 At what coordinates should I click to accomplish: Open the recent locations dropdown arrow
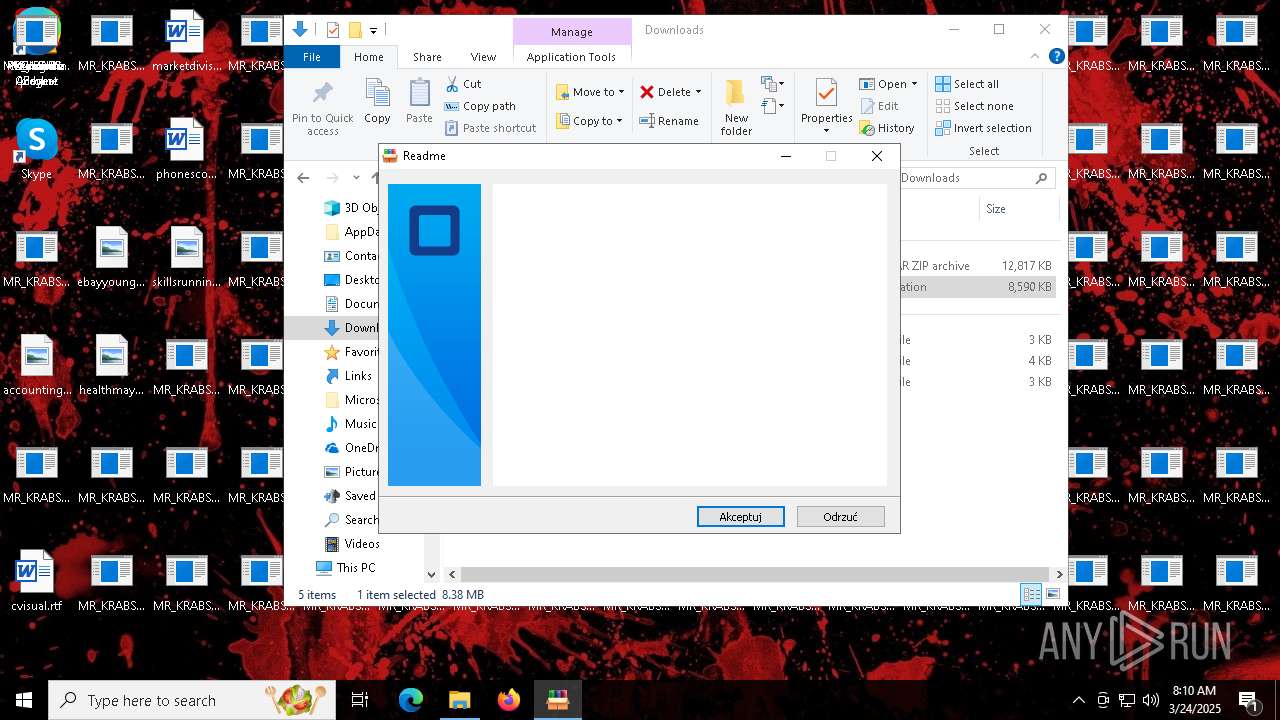tap(356, 178)
